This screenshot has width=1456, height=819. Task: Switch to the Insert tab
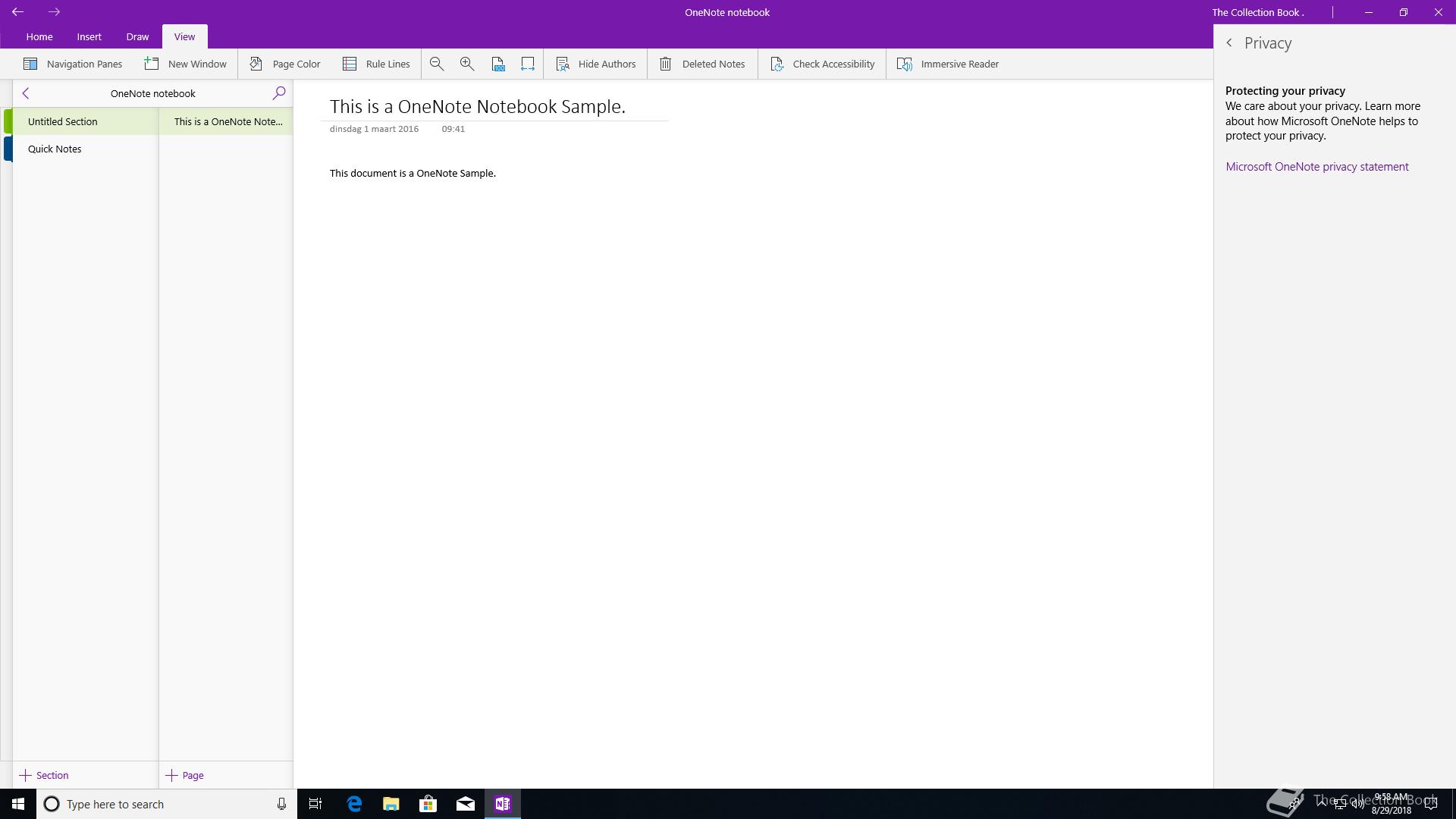pyautogui.click(x=89, y=36)
